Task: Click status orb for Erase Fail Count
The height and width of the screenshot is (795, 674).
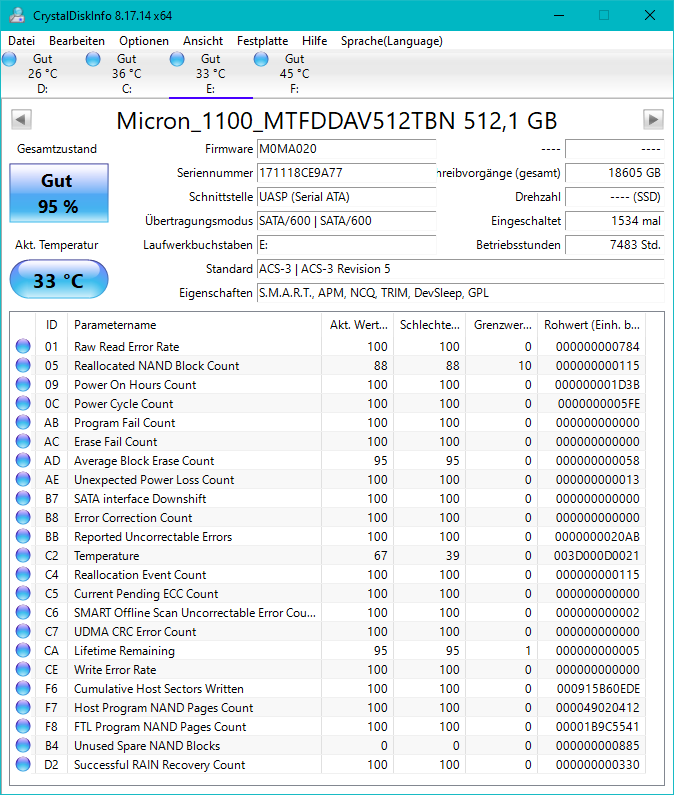Action: pos(23,442)
